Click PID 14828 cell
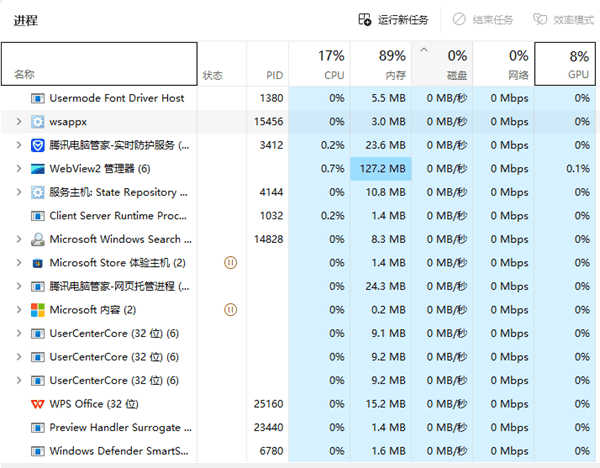This screenshot has width=600, height=468. pos(269,239)
